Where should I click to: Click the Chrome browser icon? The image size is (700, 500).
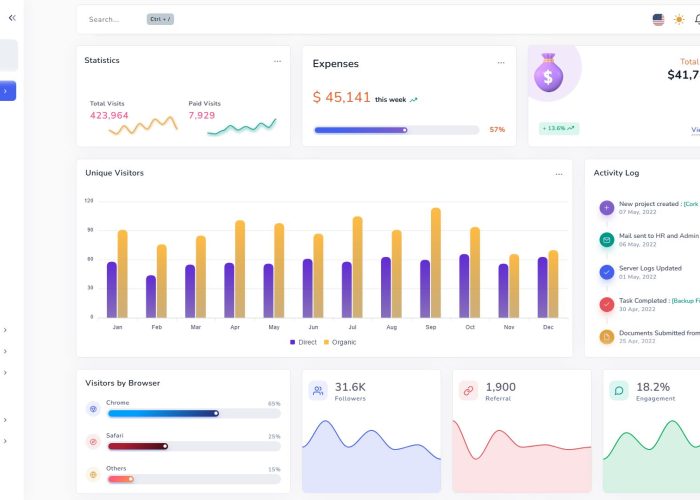coord(93,408)
